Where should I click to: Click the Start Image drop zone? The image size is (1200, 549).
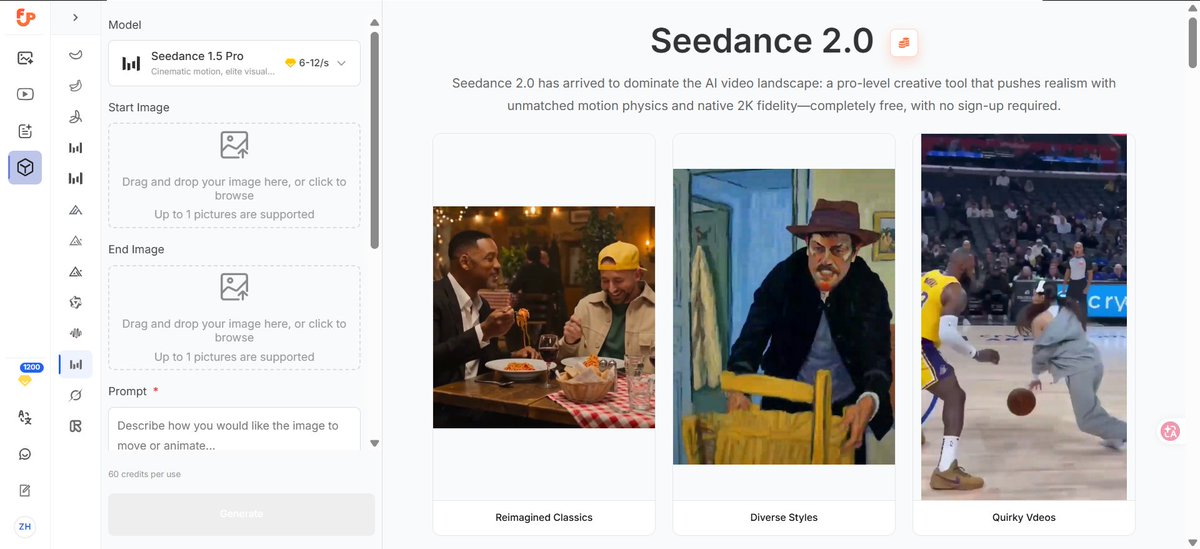click(x=234, y=175)
